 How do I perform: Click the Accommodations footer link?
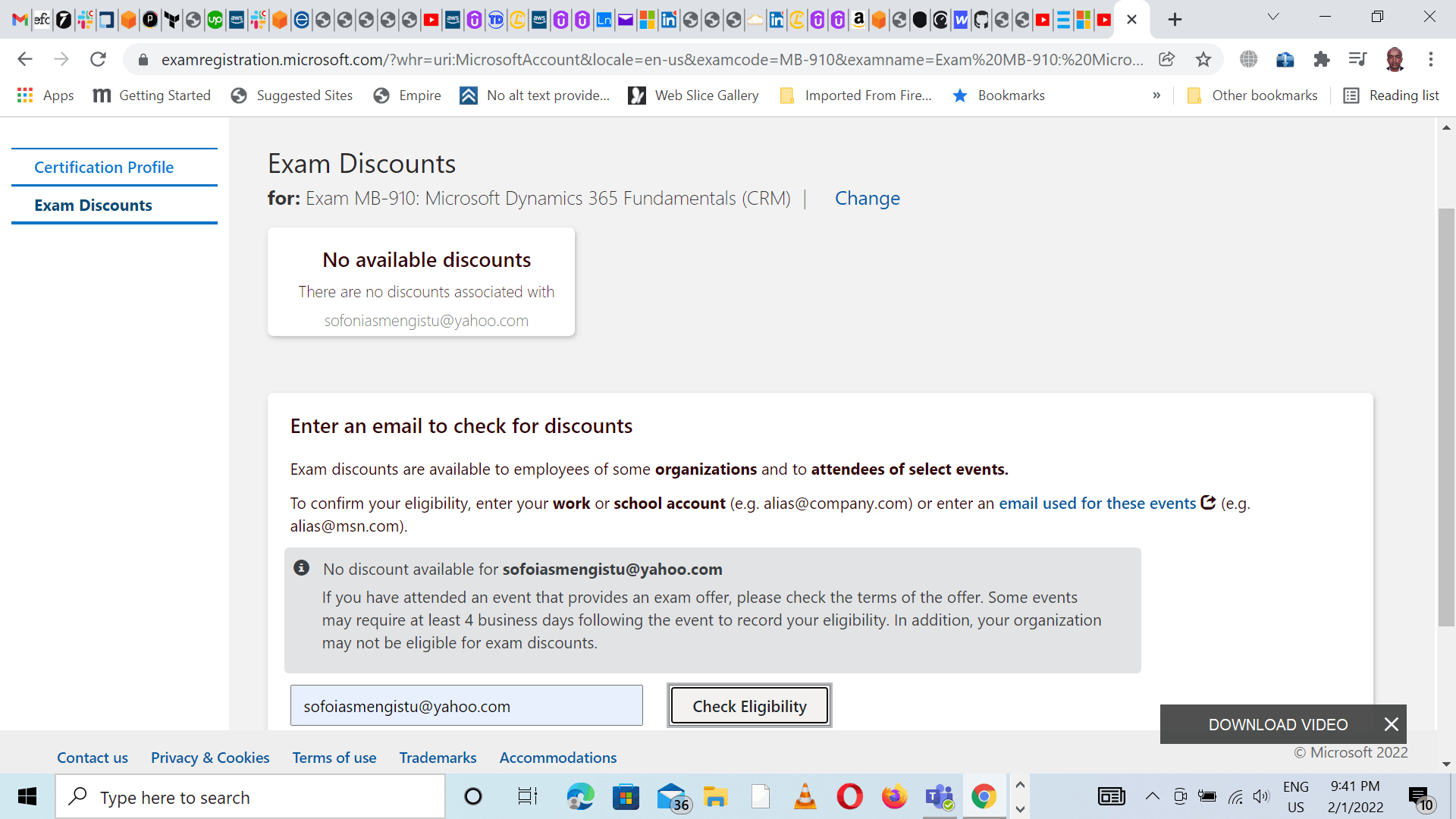pyautogui.click(x=558, y=757)
